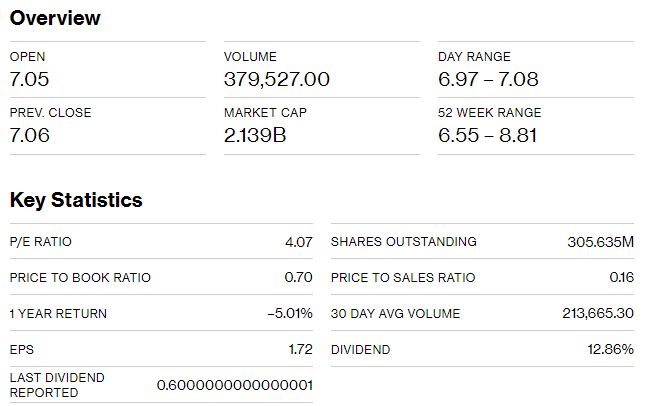
Task: Click the Overview heading
Action: (x=55, y=18)
